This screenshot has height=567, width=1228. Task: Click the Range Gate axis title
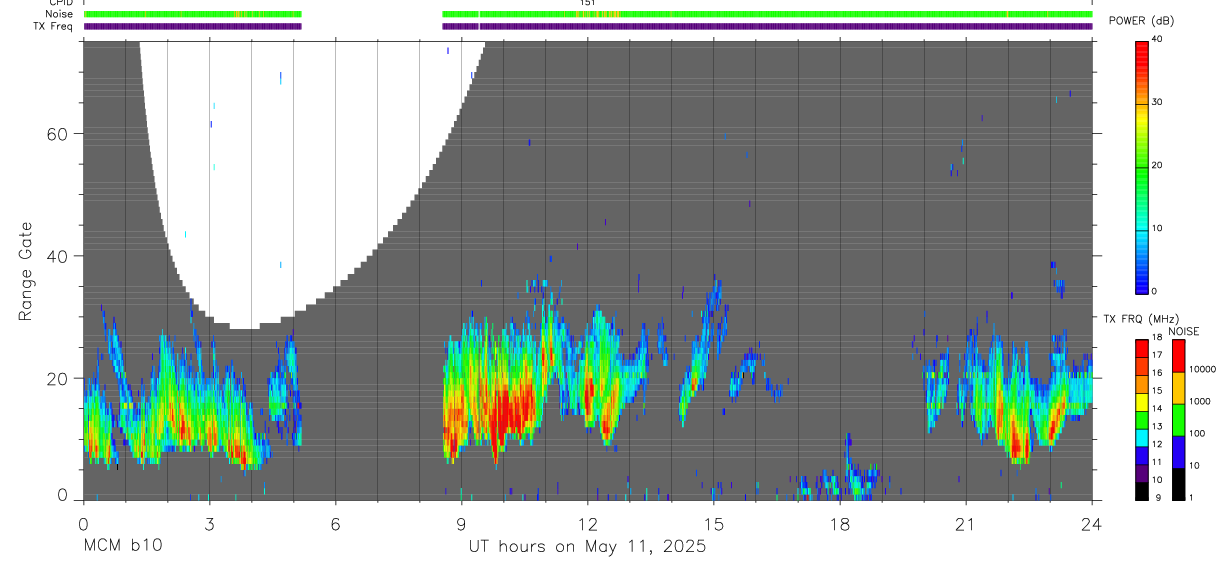pyautogui.click(x=28, y=271)
